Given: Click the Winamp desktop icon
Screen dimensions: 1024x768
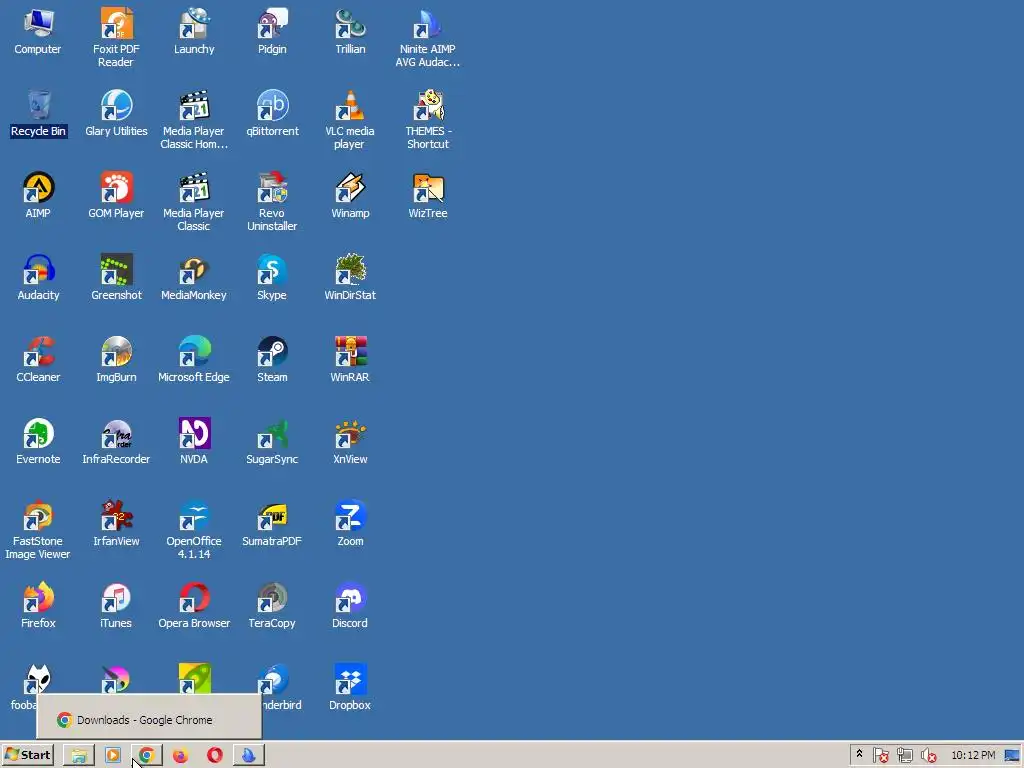Looking at the screenshot, I should pyautogui.click(x=350, y=195).
